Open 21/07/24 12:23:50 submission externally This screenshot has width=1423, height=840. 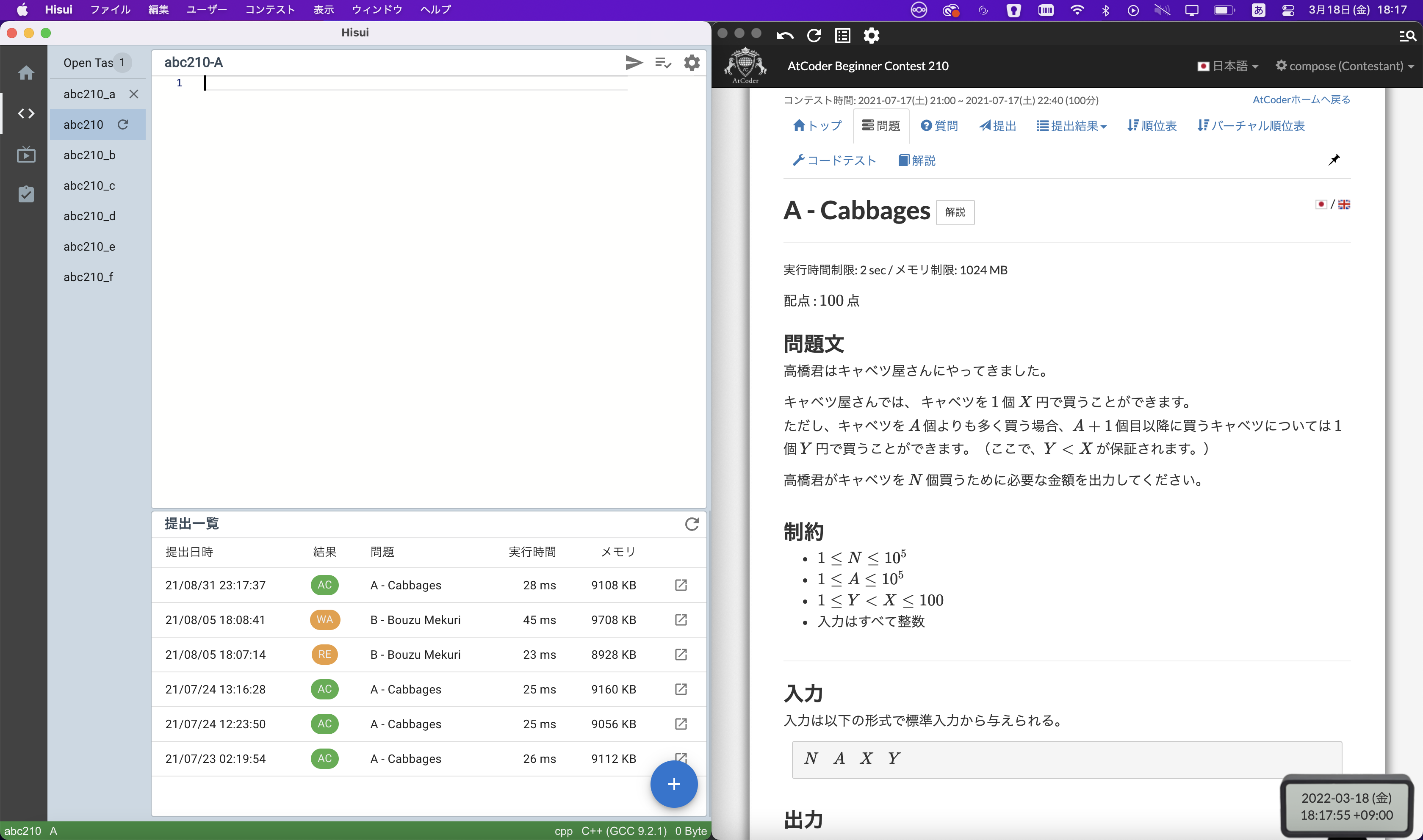[681, 724]
